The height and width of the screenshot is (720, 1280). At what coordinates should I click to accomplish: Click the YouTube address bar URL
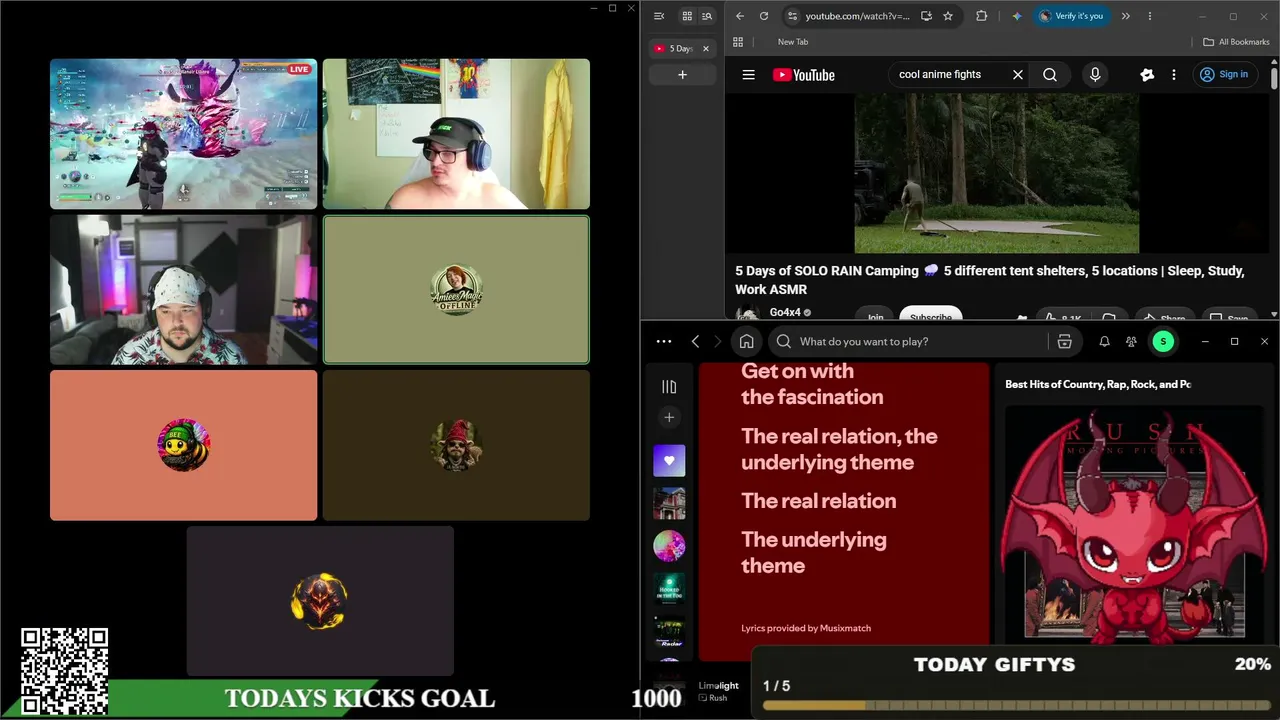pos(858,16)
